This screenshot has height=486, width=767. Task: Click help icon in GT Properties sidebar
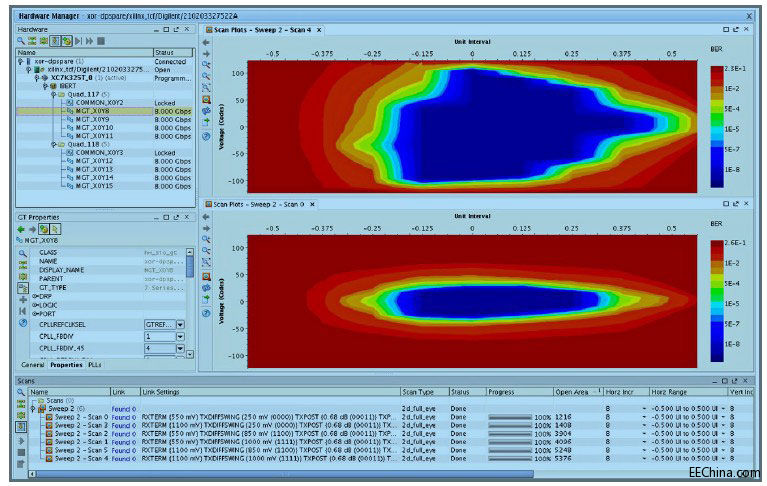[23, 323]
